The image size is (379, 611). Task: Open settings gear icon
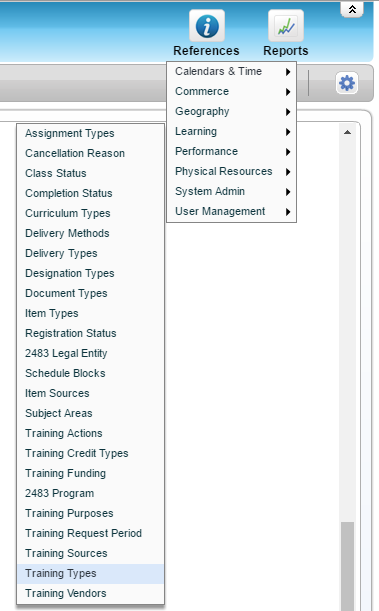click(x=347, y=83)
